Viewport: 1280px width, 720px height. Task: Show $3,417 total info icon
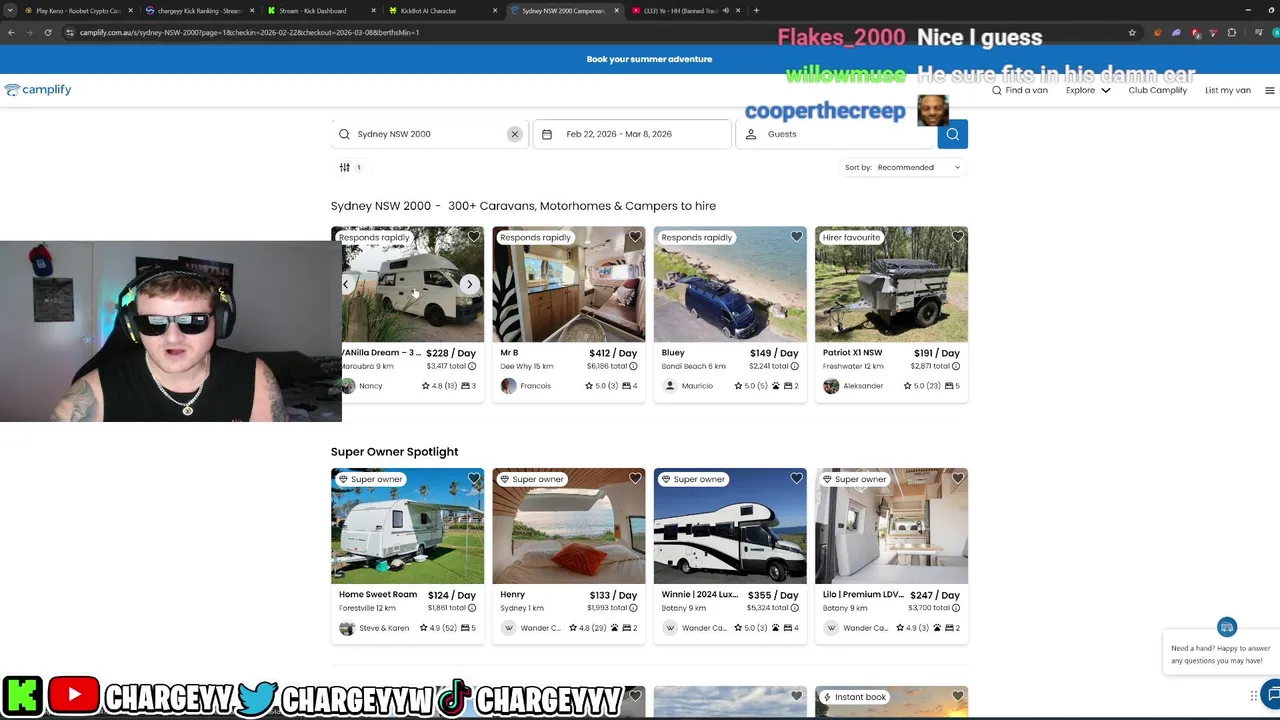472,366
